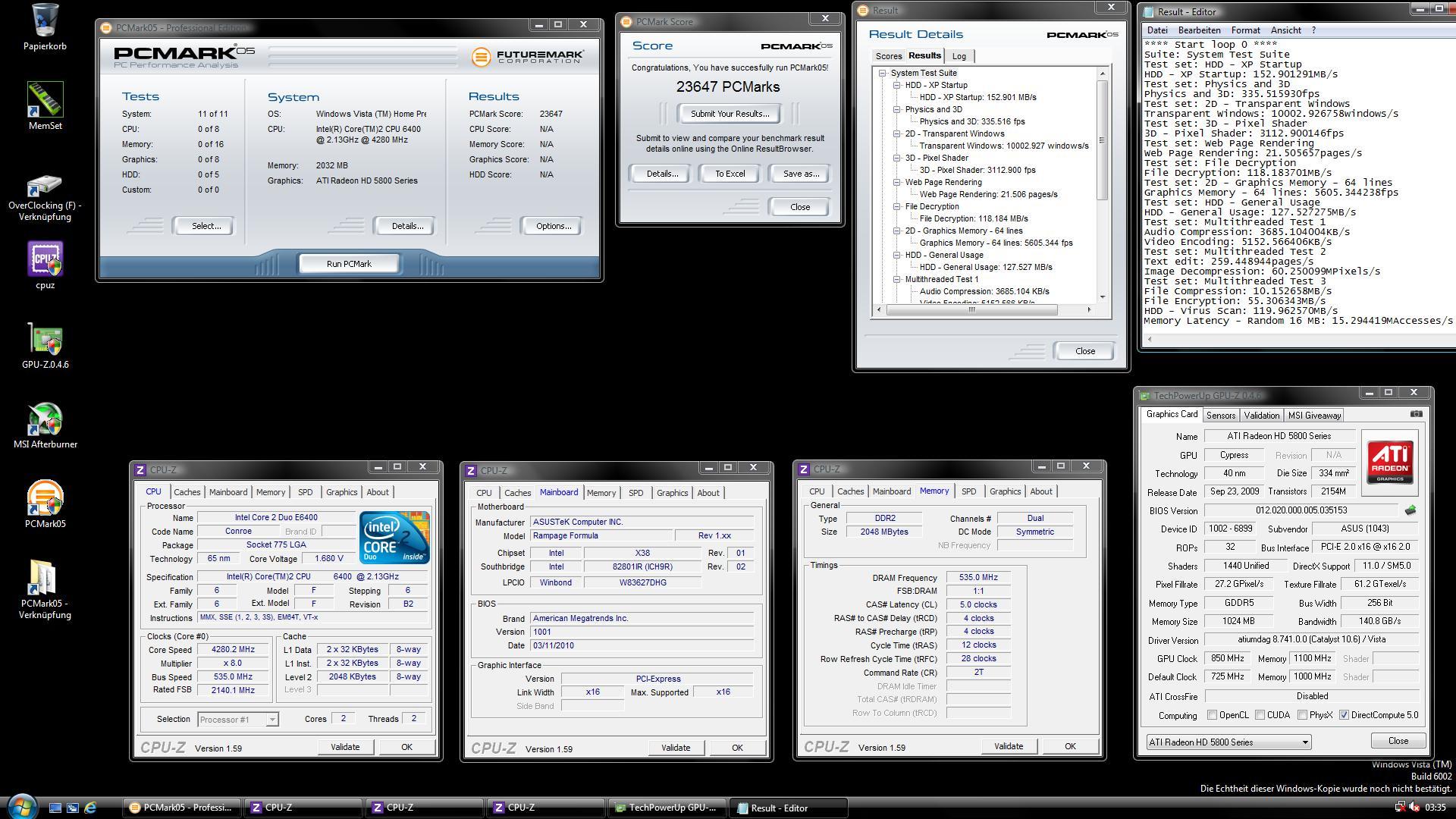
Task: Click Show Desktop quick launch icon
Action: point(55,808)
